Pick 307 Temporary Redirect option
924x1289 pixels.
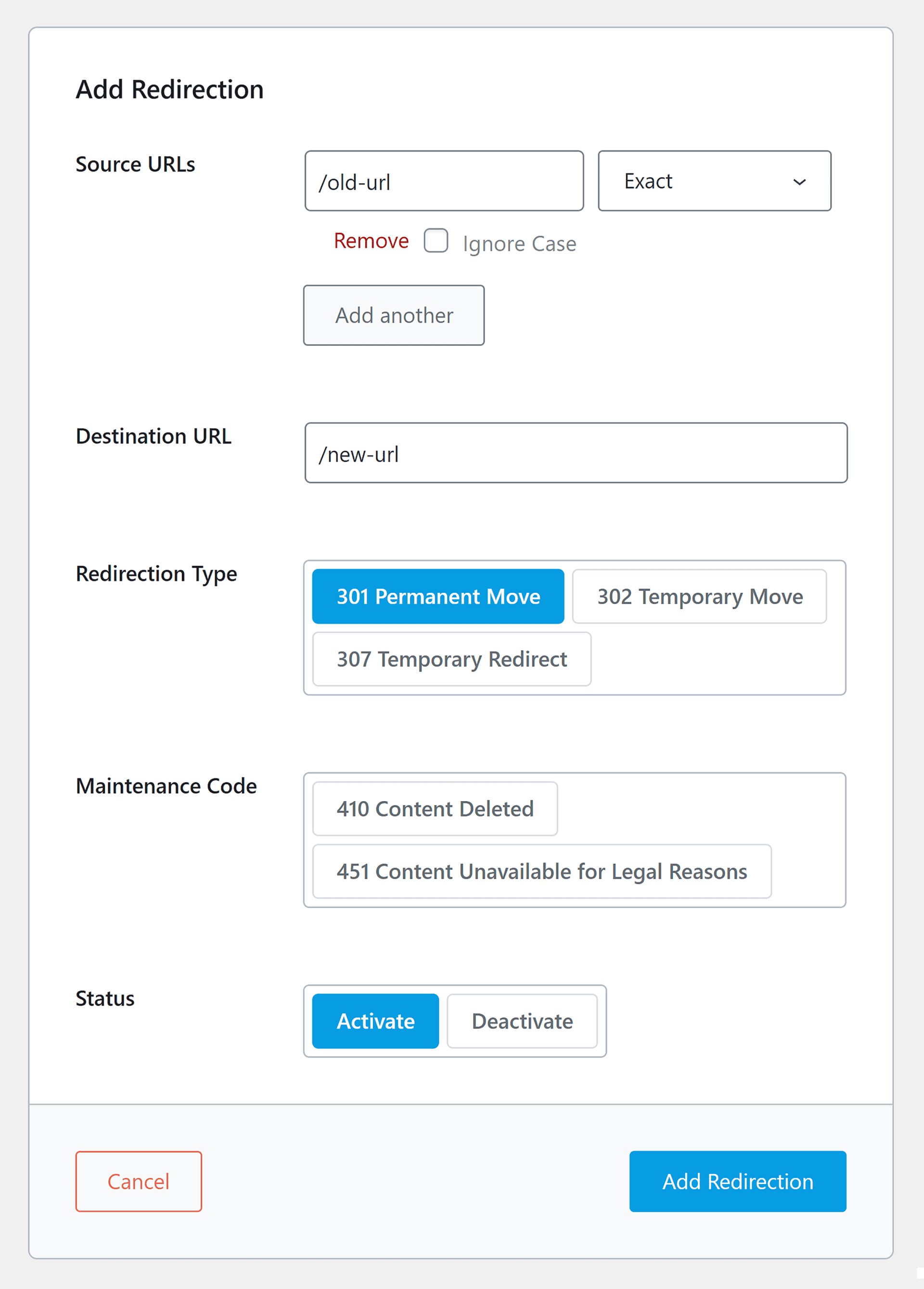pos(451,659)
